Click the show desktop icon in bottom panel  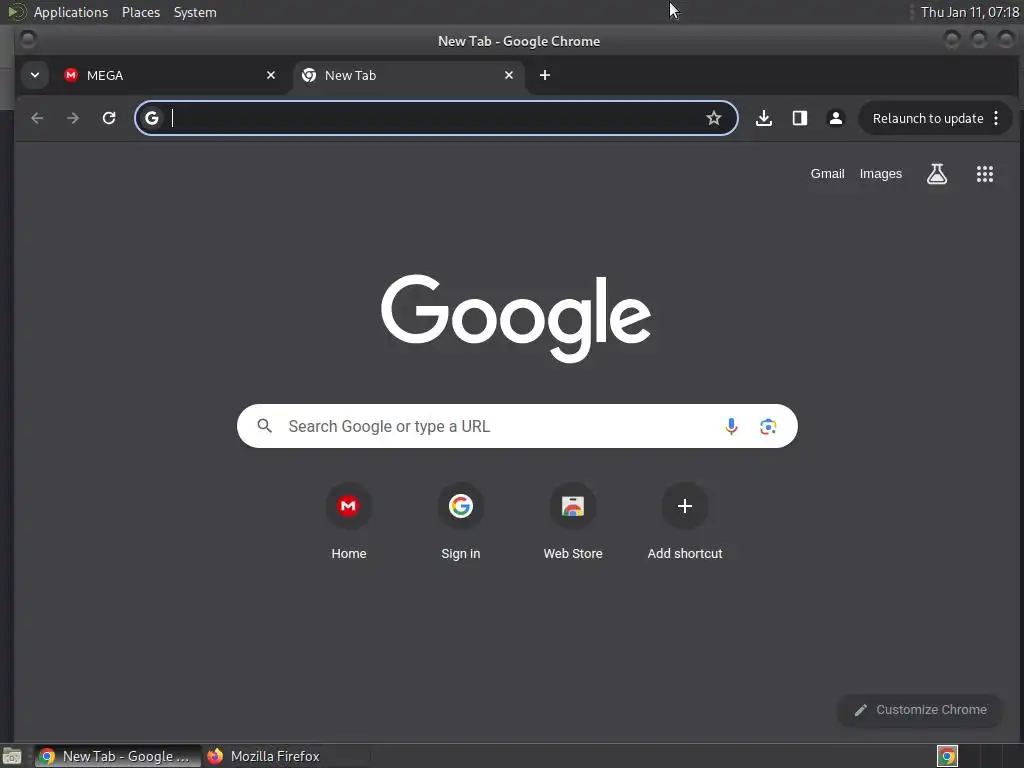(x=12, y=756)
